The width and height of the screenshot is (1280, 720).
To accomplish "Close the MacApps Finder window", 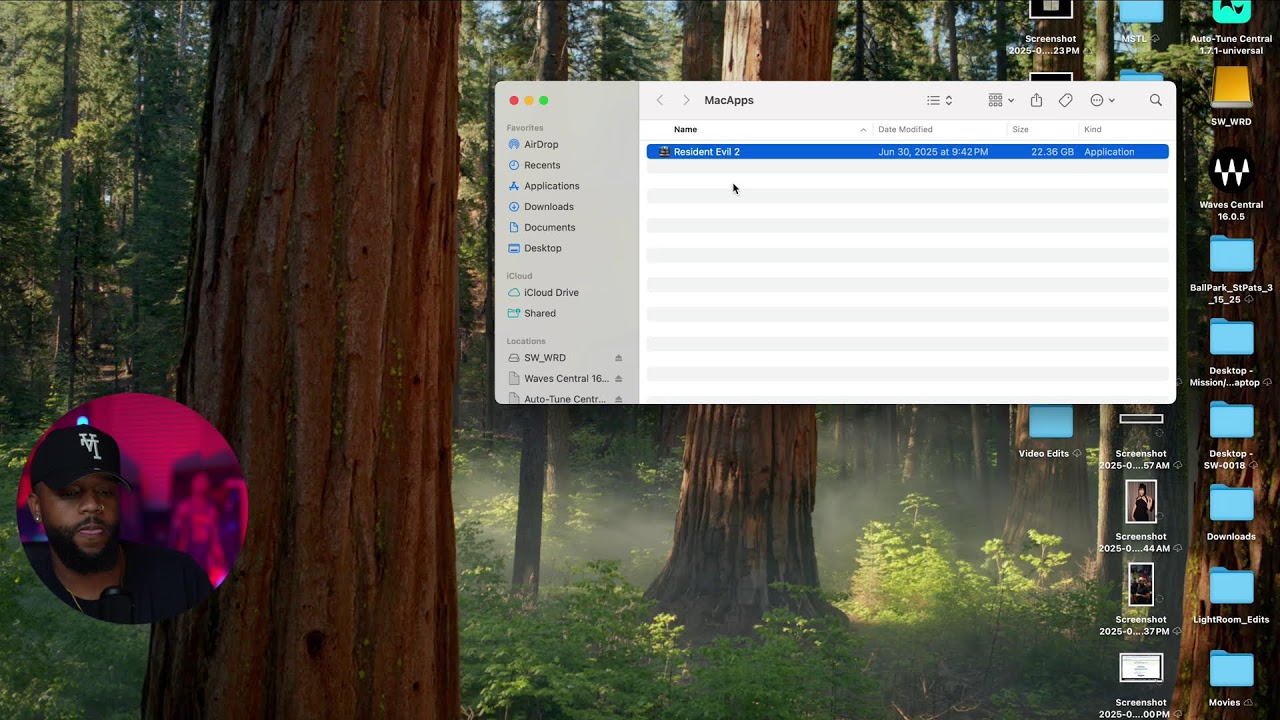I will pos(514,100).
